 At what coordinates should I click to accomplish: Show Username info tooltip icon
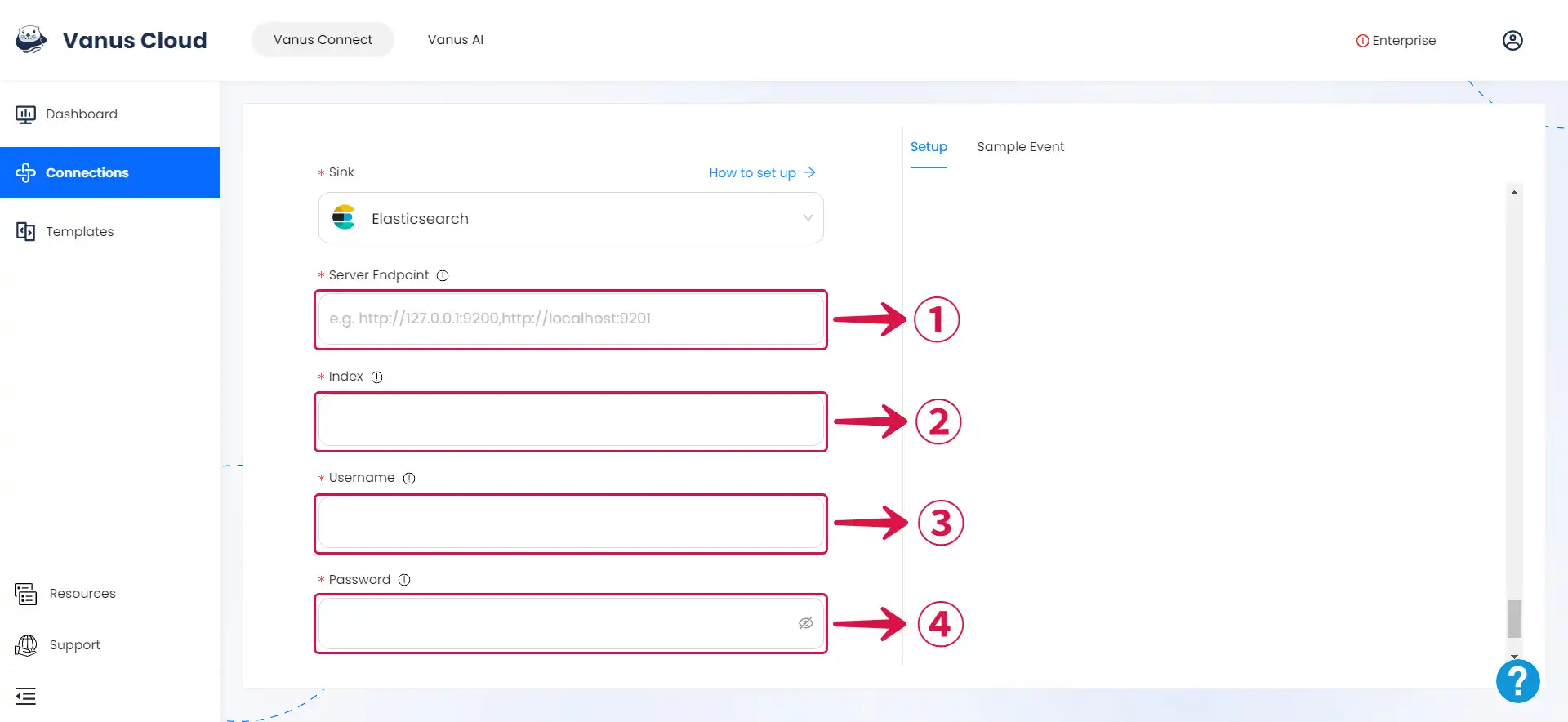(409, 479)
